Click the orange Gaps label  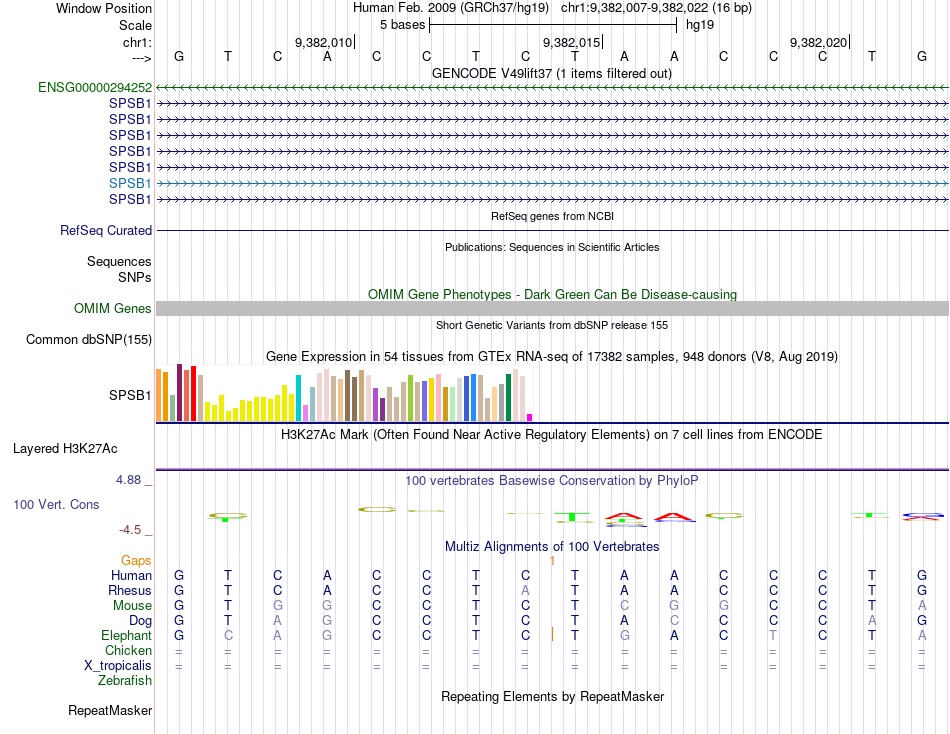point(136,561)
